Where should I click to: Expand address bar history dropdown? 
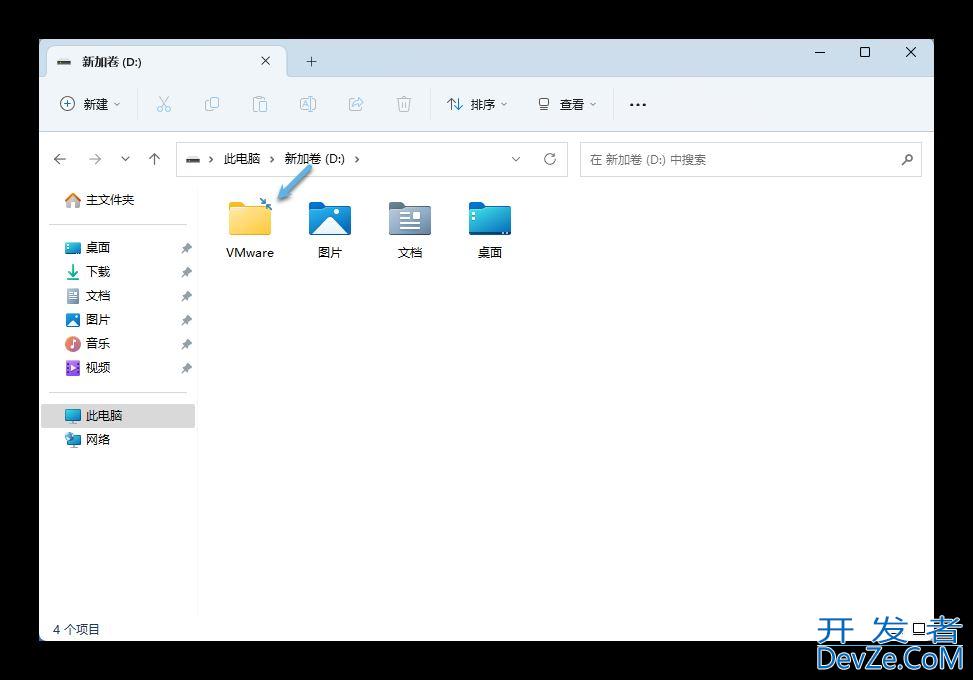click(516, 159)
